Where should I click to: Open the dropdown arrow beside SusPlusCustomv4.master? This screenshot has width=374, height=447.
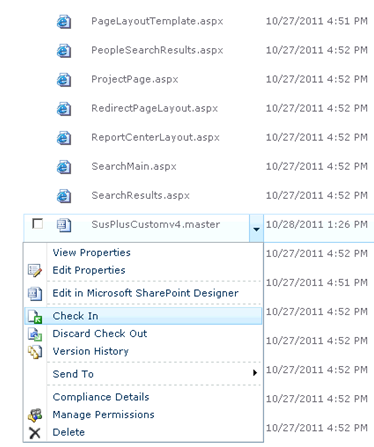pos(256,229)
